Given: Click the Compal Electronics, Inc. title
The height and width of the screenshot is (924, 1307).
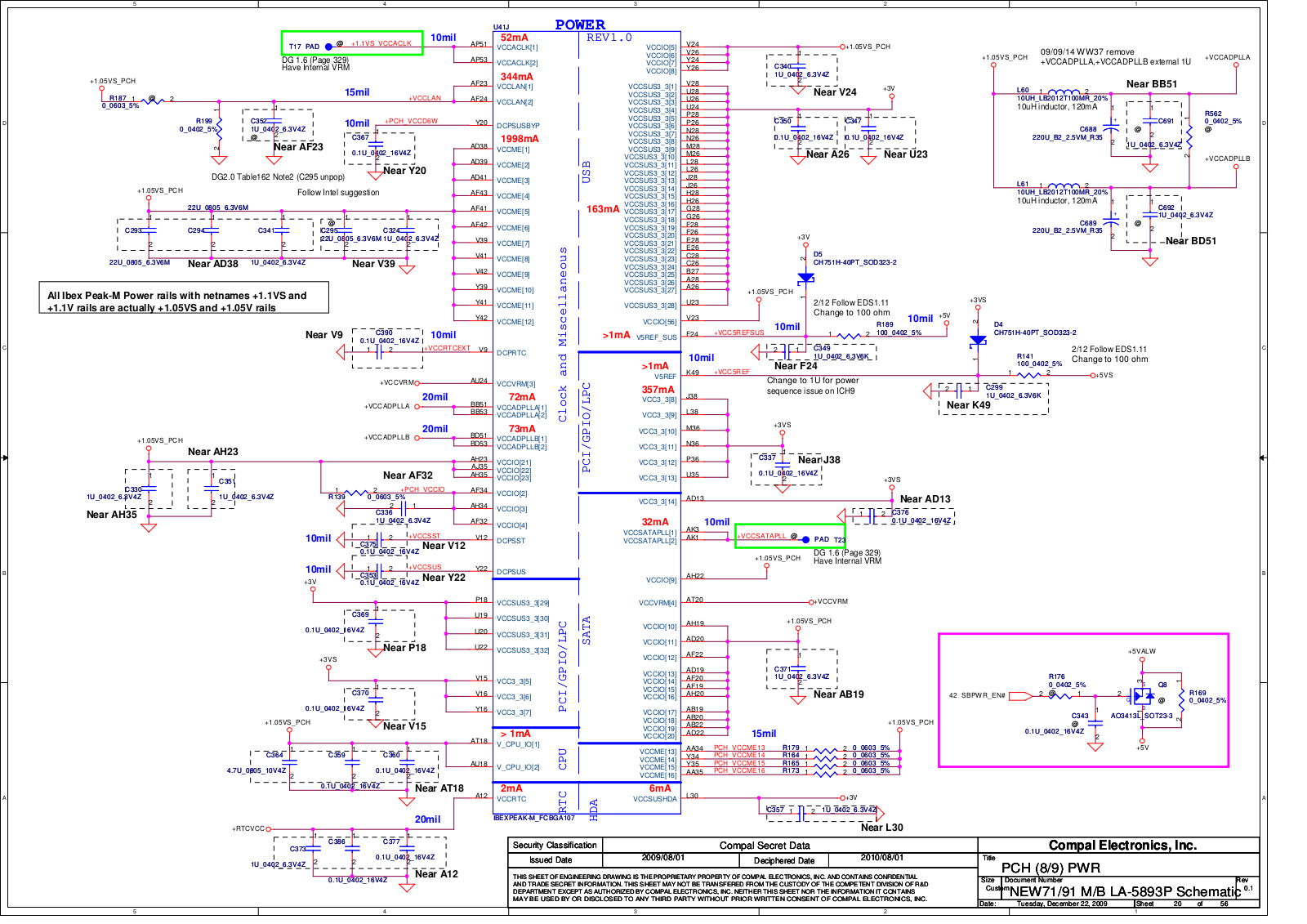Looking at the screenshot, I should (1122, 846).
